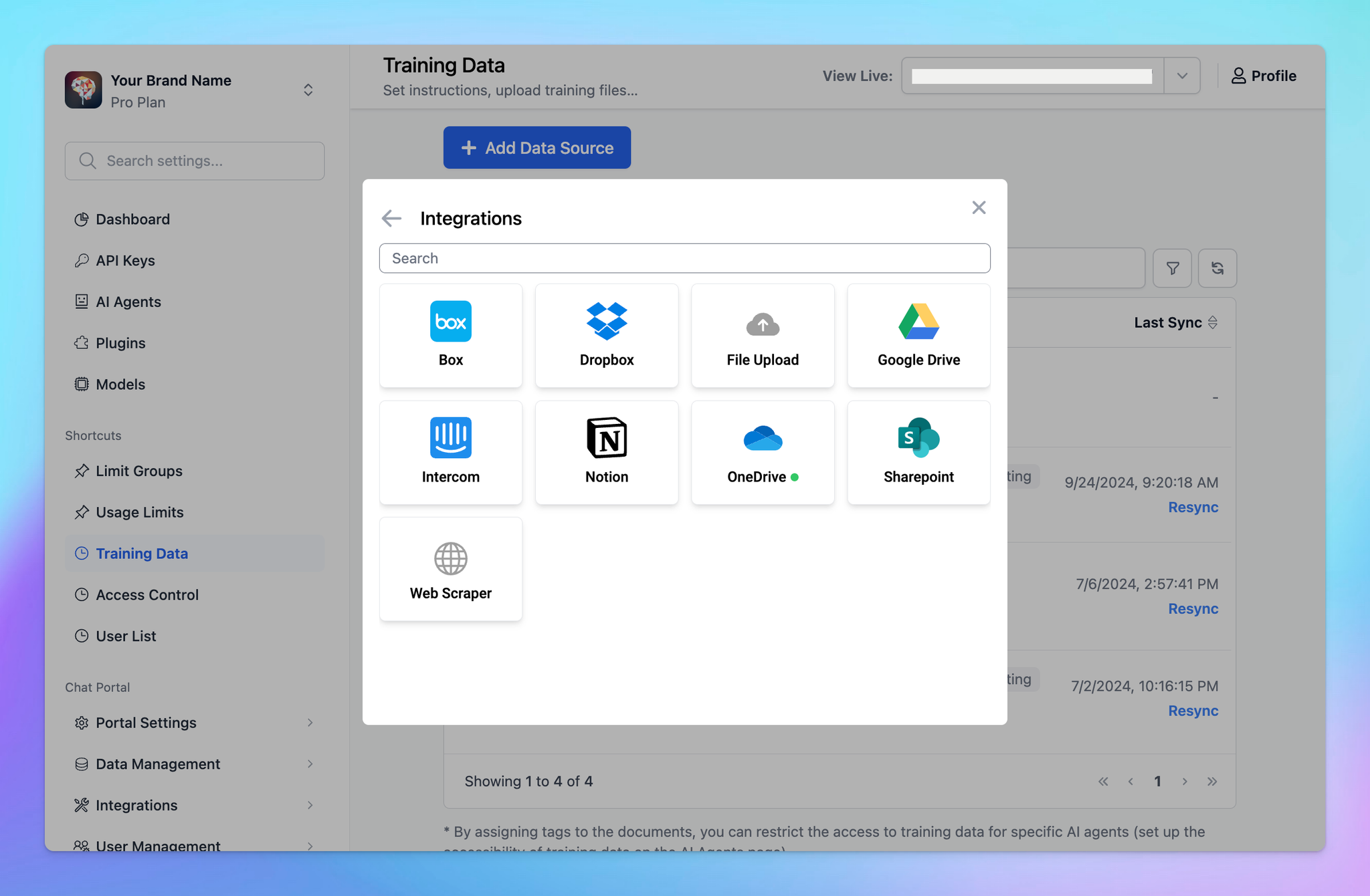Select Google Drive integration
Image resolution: width=1370 pixels, height=896 pixels.
pos(918,336)
